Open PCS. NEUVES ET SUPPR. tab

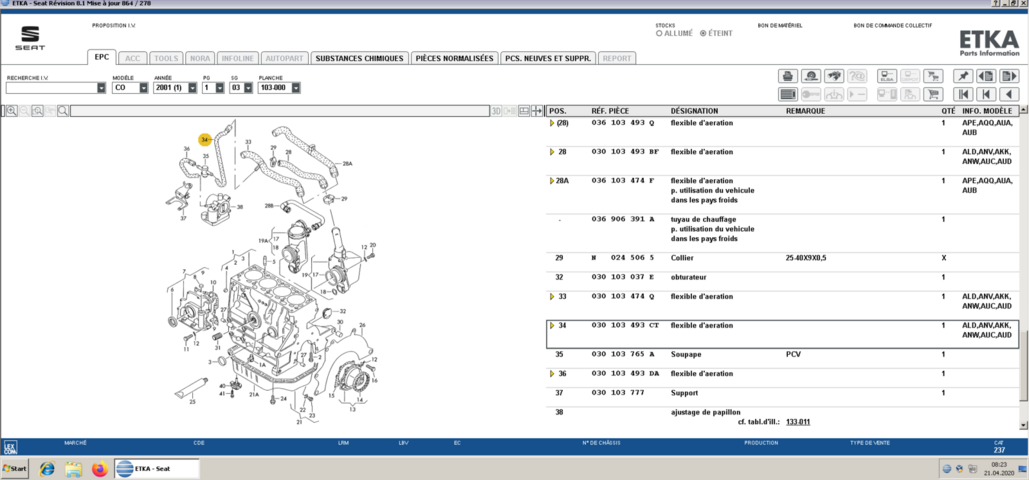[548, 58]
